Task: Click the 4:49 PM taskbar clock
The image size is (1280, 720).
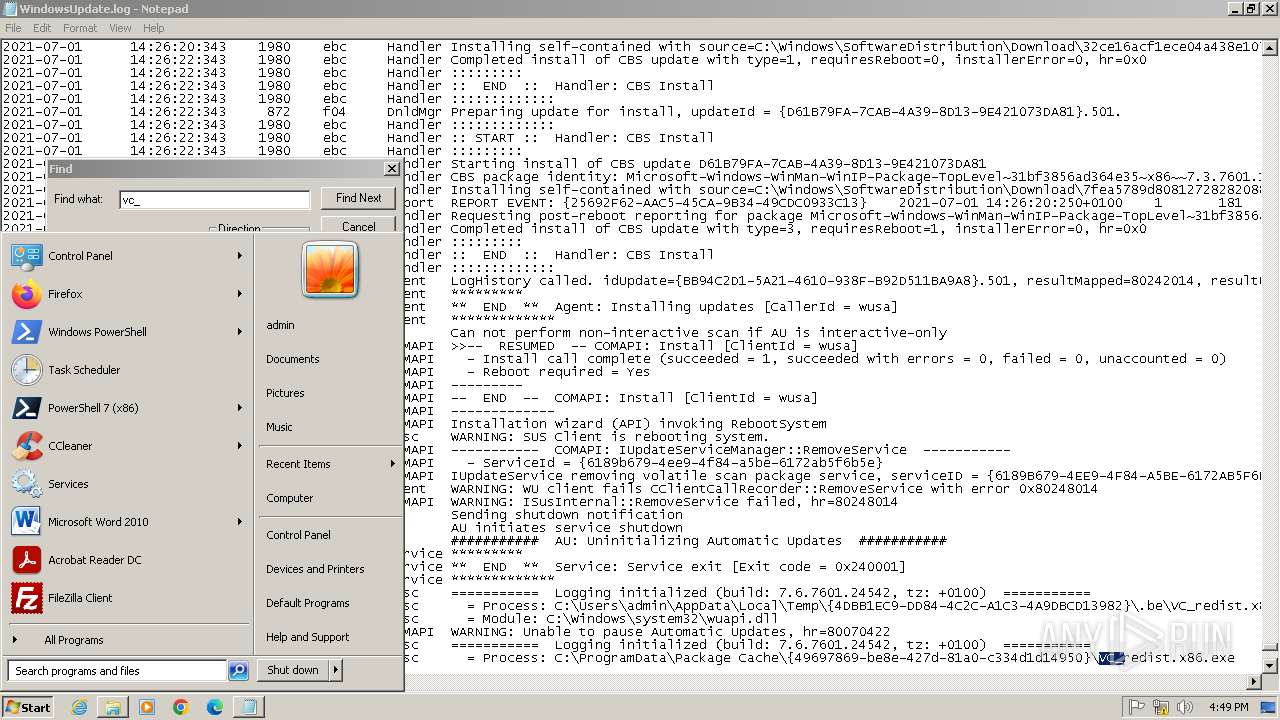Action: [1228, 707]
